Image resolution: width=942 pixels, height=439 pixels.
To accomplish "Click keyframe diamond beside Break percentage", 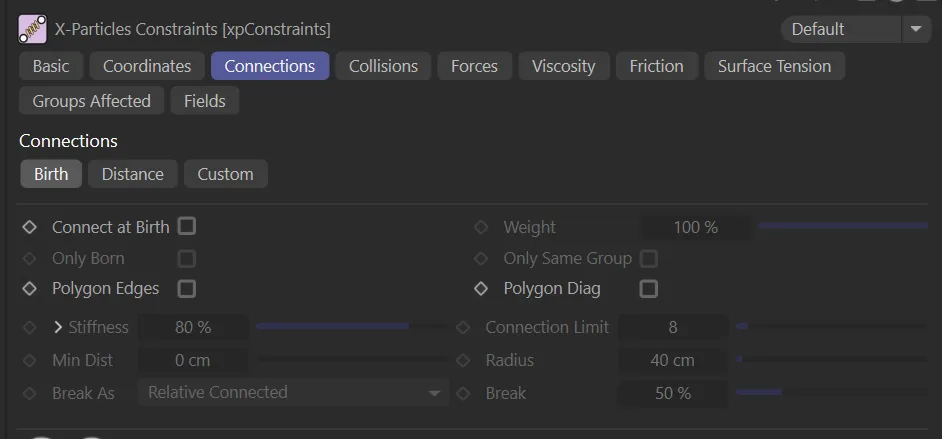I will point(463,393).
